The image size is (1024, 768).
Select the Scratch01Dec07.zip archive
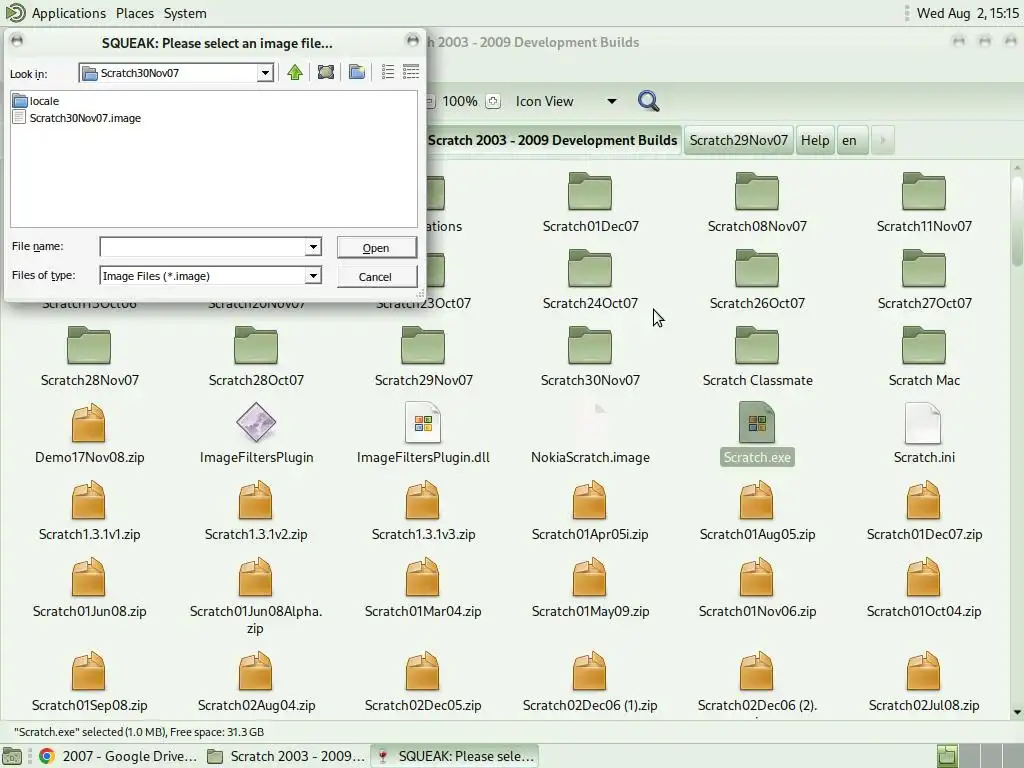pos(924,511)
